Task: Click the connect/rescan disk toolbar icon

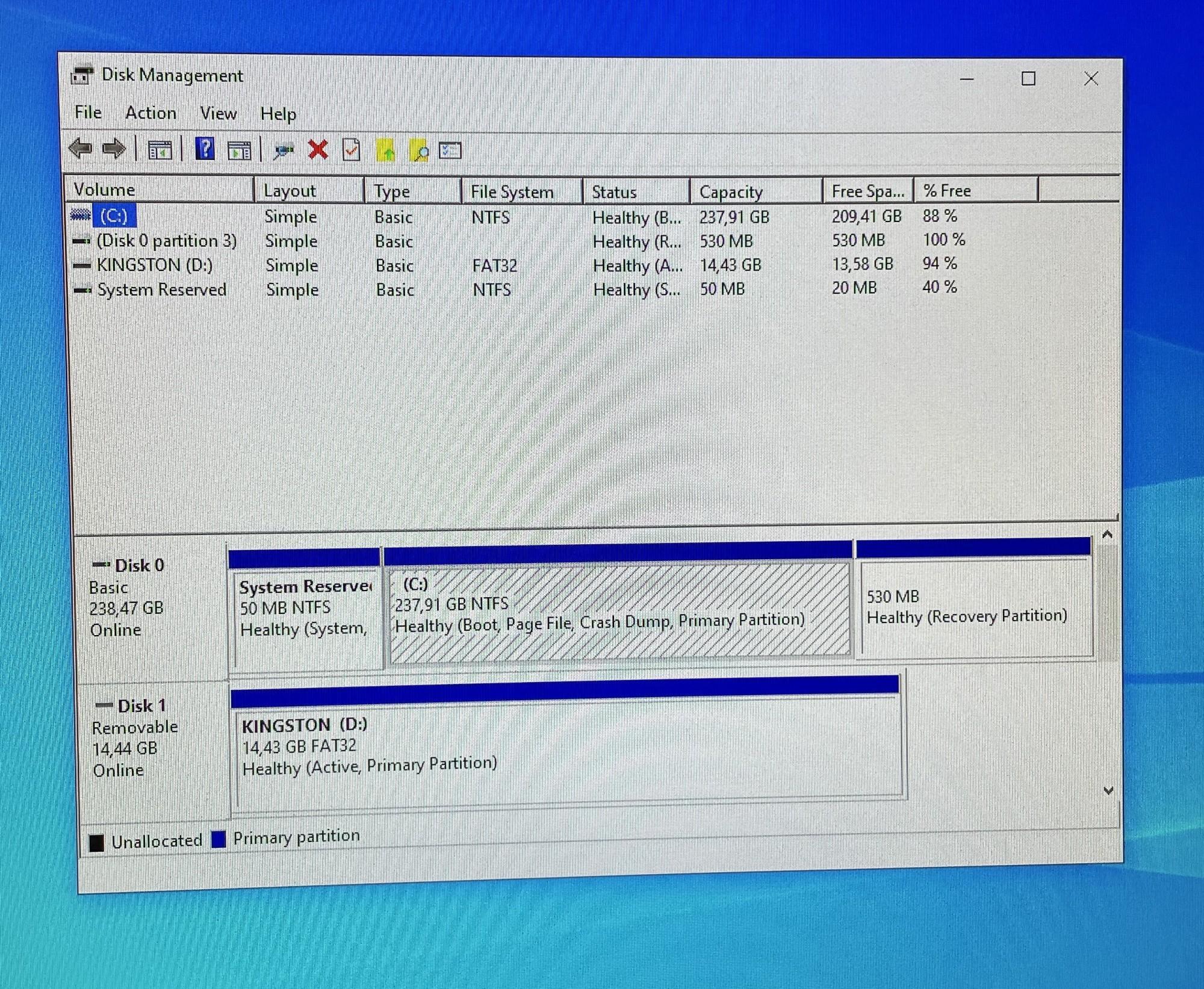Action: coord(283,150)
